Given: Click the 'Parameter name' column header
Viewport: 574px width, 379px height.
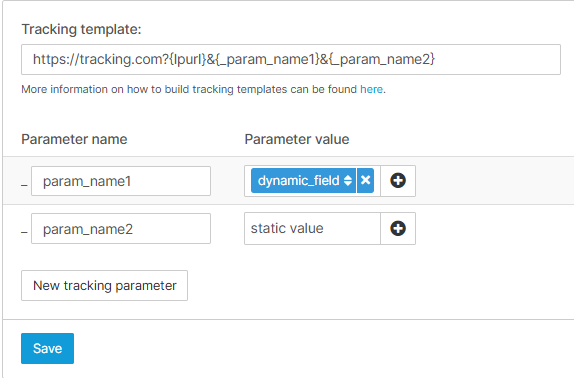Looking at the screenshot, I should pyautogui.click(x=74, y=139).
